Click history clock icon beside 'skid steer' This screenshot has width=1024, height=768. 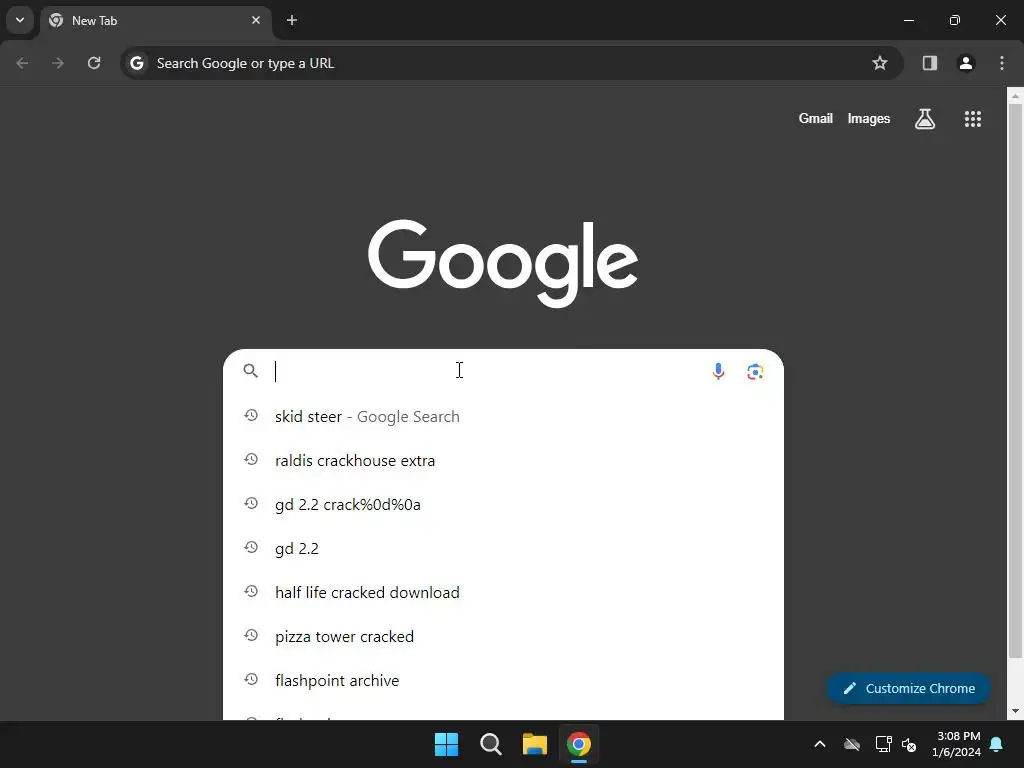click(251, 415)
